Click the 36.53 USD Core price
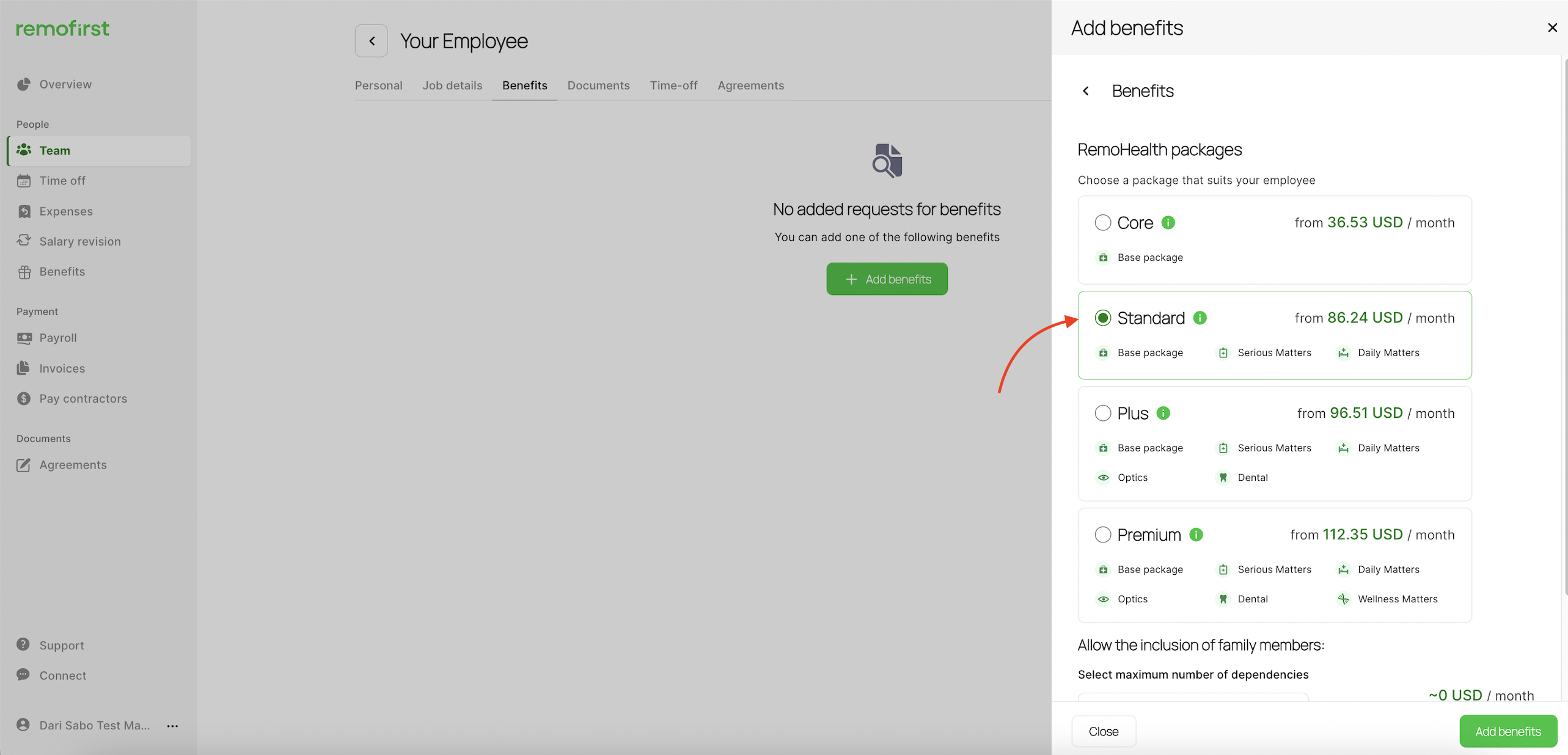1568x755 pixels. click(x=1365, y=222)
